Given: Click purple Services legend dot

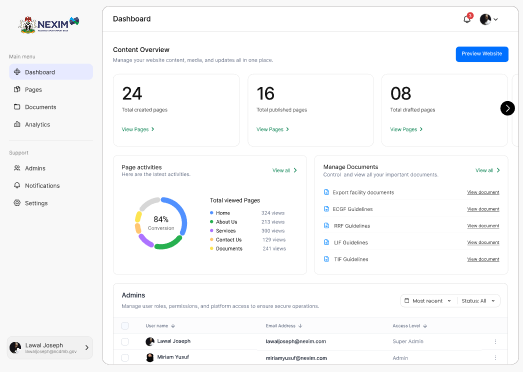Looking at the screenshot, I should coord(212,231).
